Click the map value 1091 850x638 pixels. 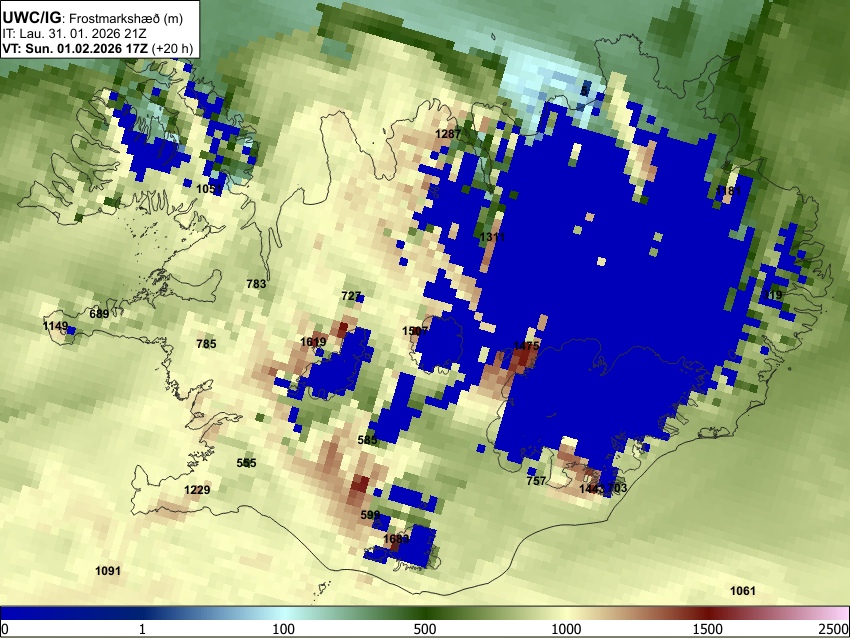pyautogui.click(x=108, y=571)
